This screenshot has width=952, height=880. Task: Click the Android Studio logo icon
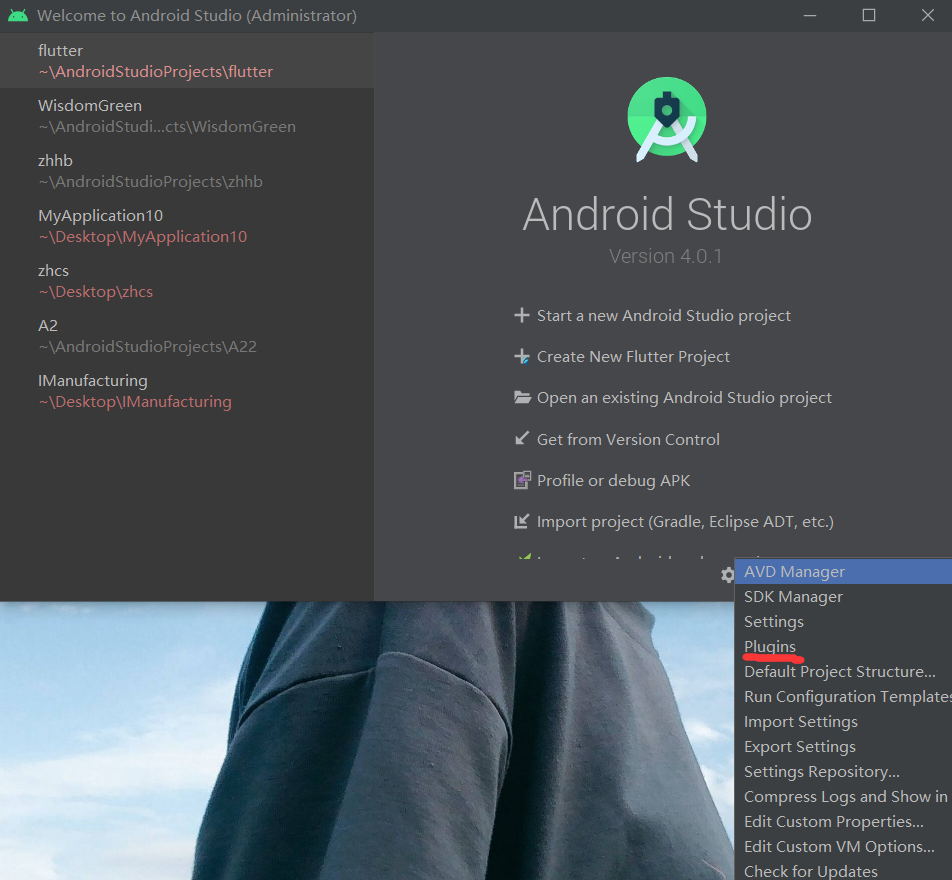coord(667,120)
